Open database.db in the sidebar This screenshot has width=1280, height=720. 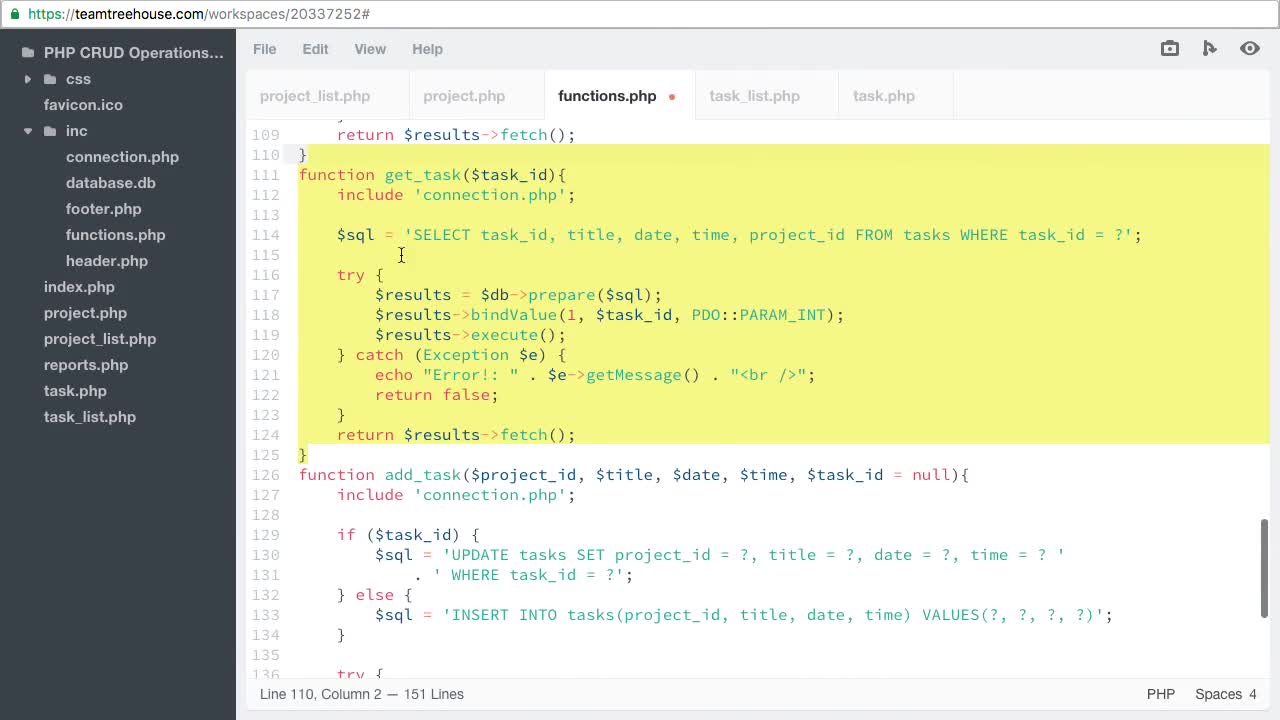coord(110,183)
